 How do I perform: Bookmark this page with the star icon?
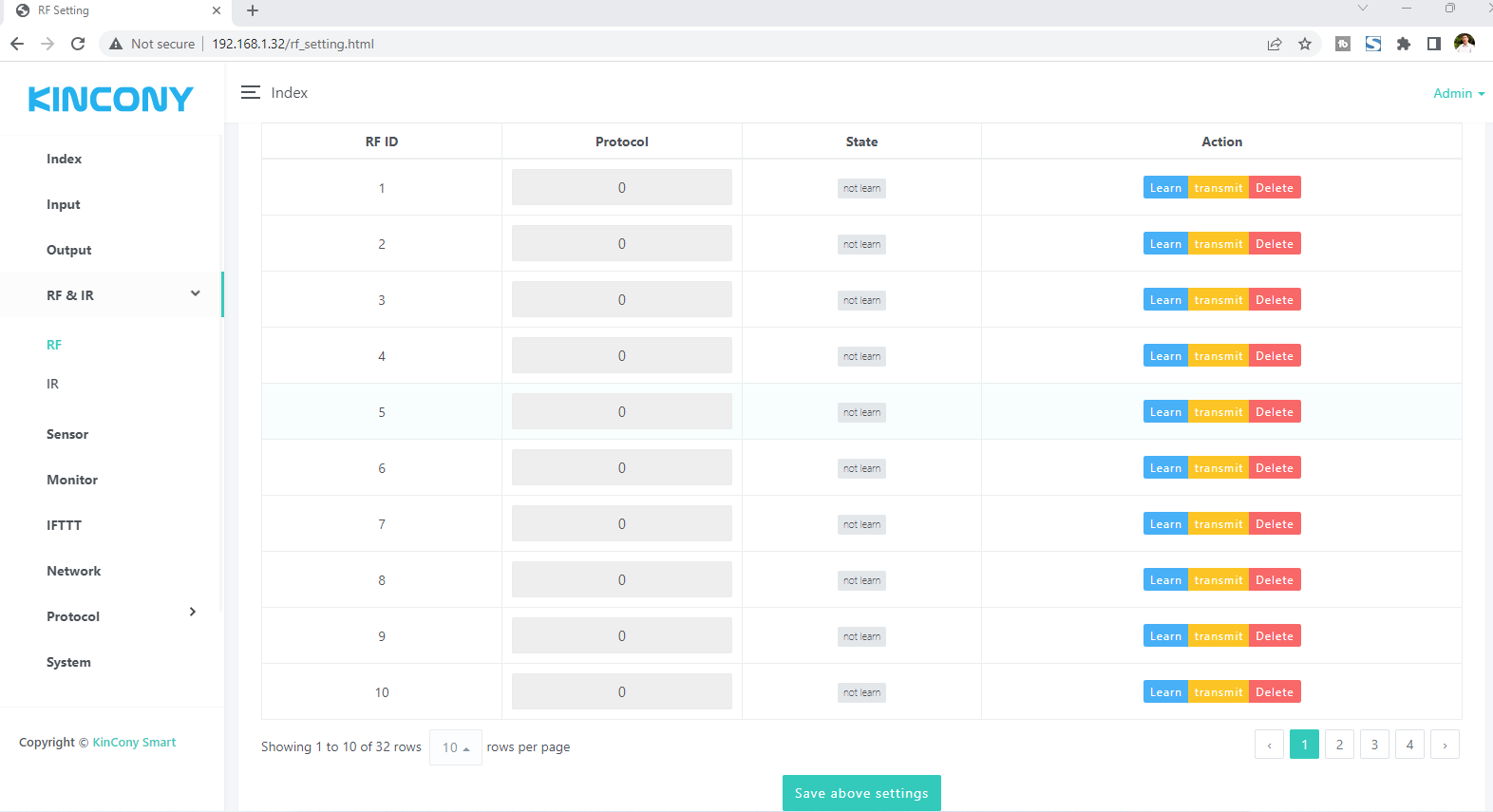[1305, 44]
